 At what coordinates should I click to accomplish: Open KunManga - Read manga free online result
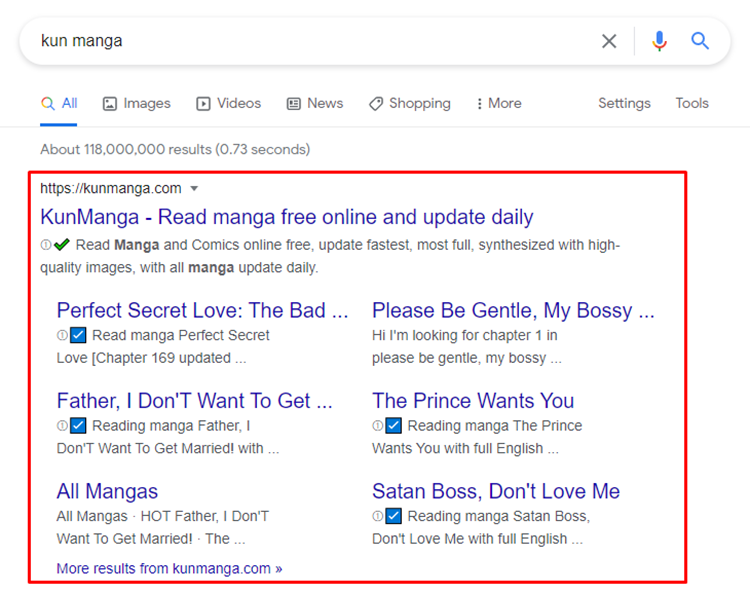point(287,217)
